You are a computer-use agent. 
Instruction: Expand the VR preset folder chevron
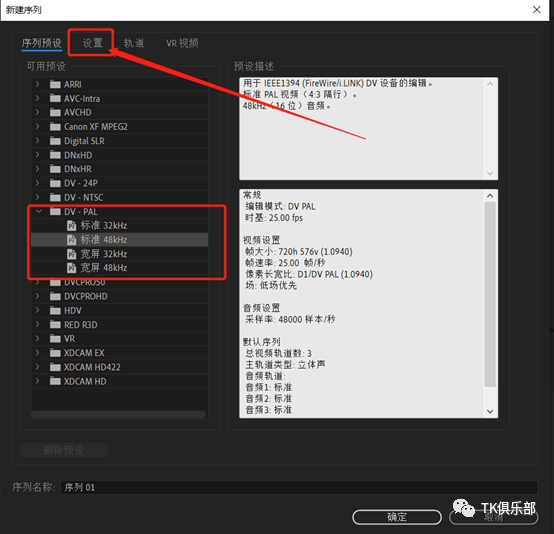[x=37, y=338]
